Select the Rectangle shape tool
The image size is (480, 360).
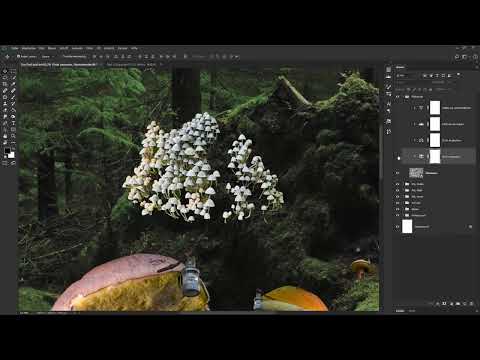13,129
